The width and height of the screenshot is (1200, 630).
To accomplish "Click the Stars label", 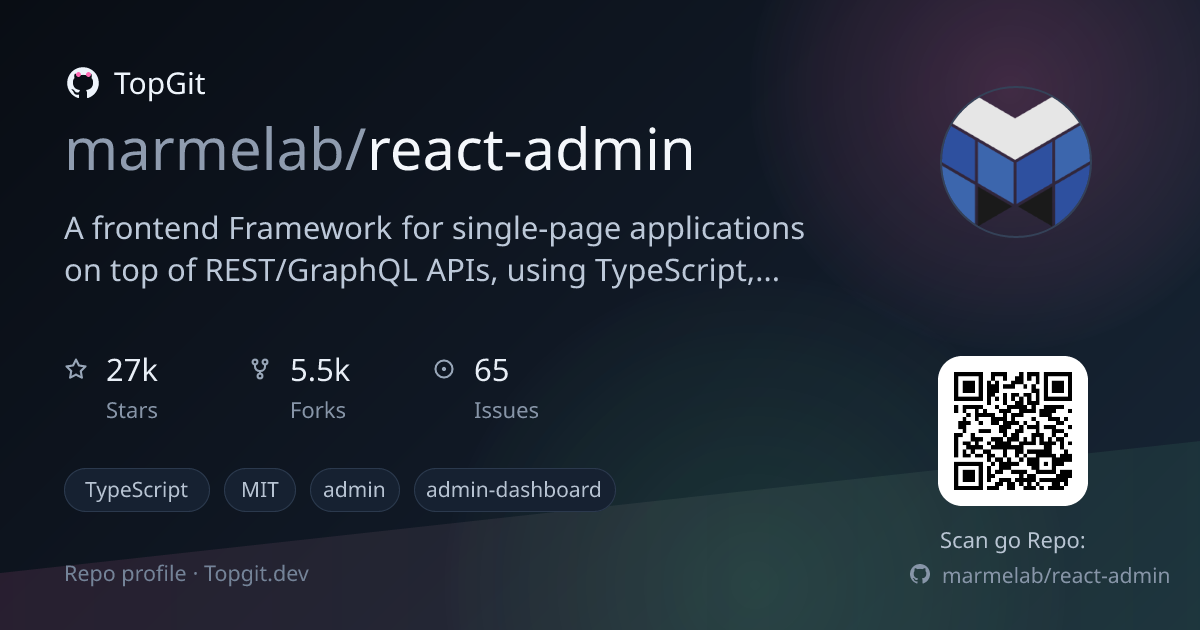I will [x=132, y=411].
